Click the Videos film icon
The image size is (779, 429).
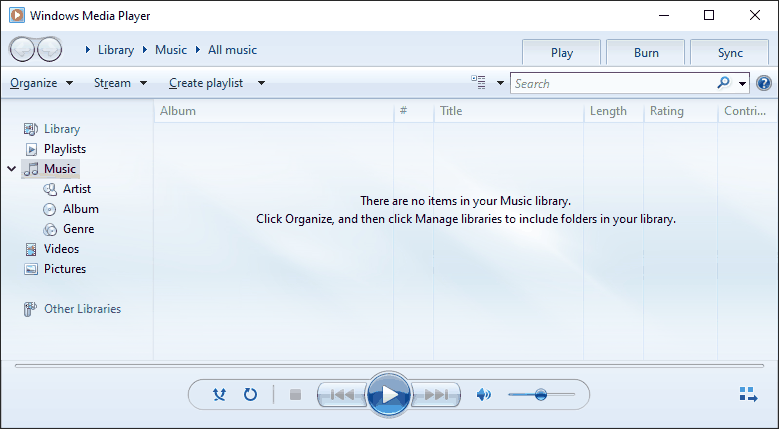tap(31, 249)
